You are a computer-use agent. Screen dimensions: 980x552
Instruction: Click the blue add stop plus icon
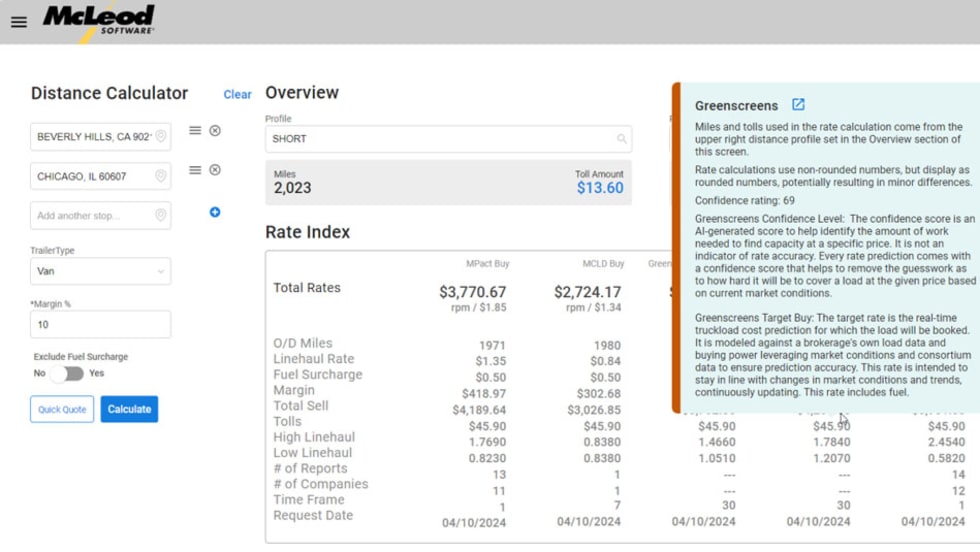[215, 212]
